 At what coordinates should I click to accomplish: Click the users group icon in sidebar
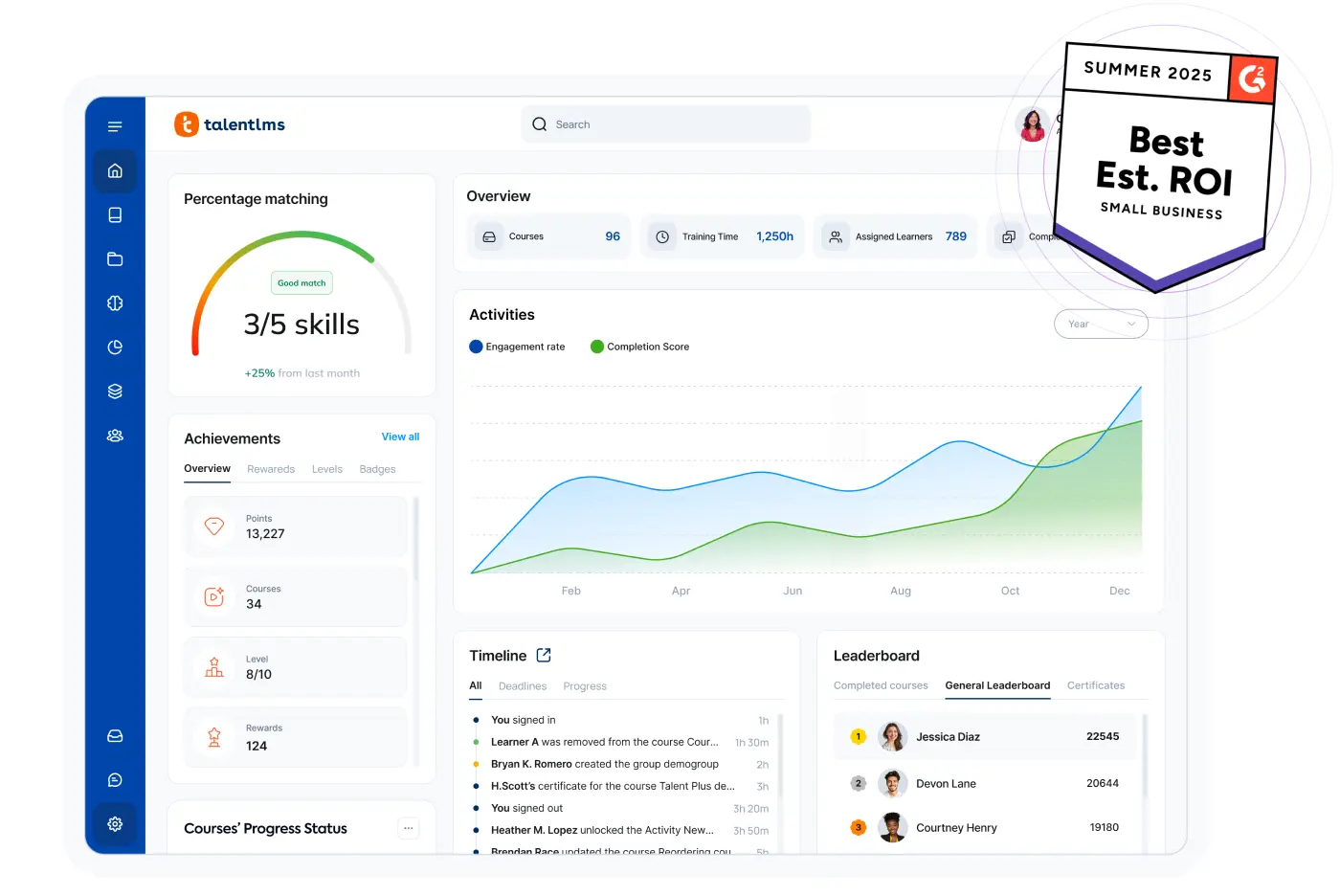(x=115, y=436)
